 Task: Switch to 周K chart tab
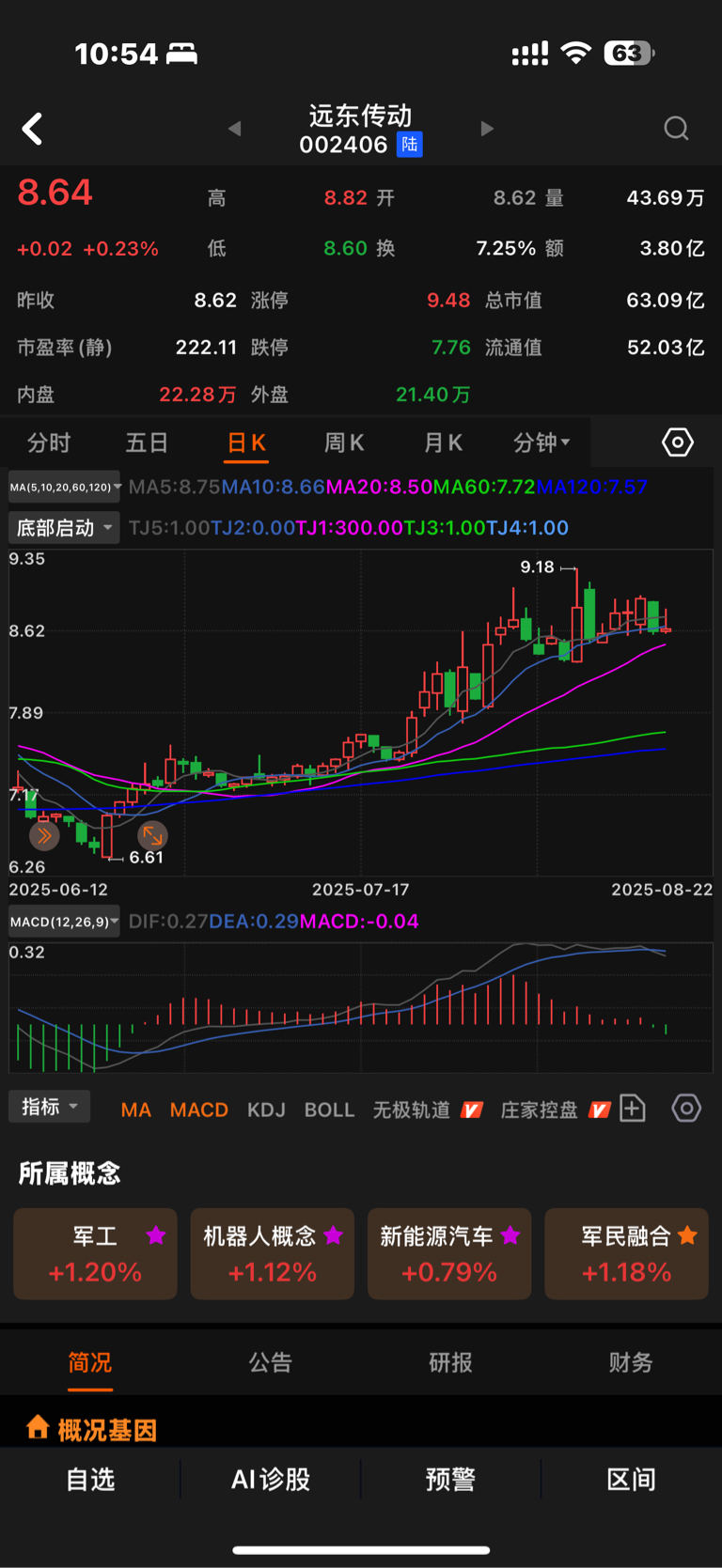pos(344,442)
